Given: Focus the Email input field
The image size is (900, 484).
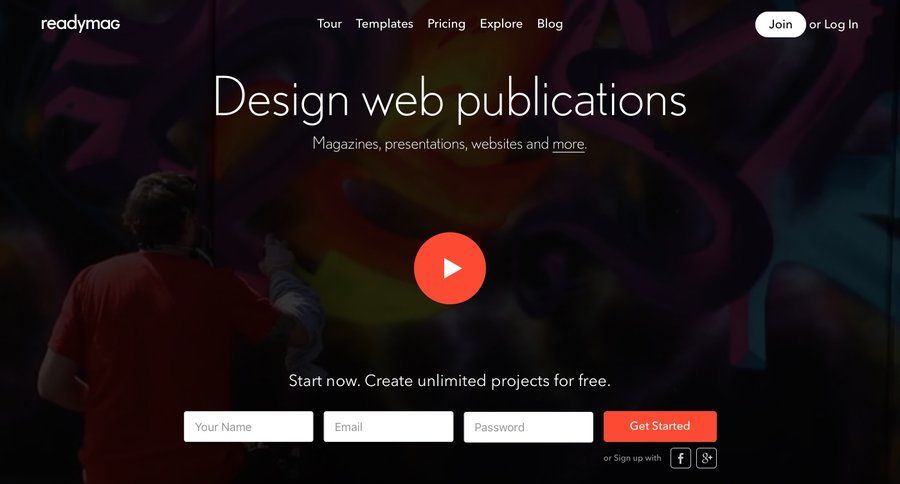Looking at the screenshot, I should point(389,427).
